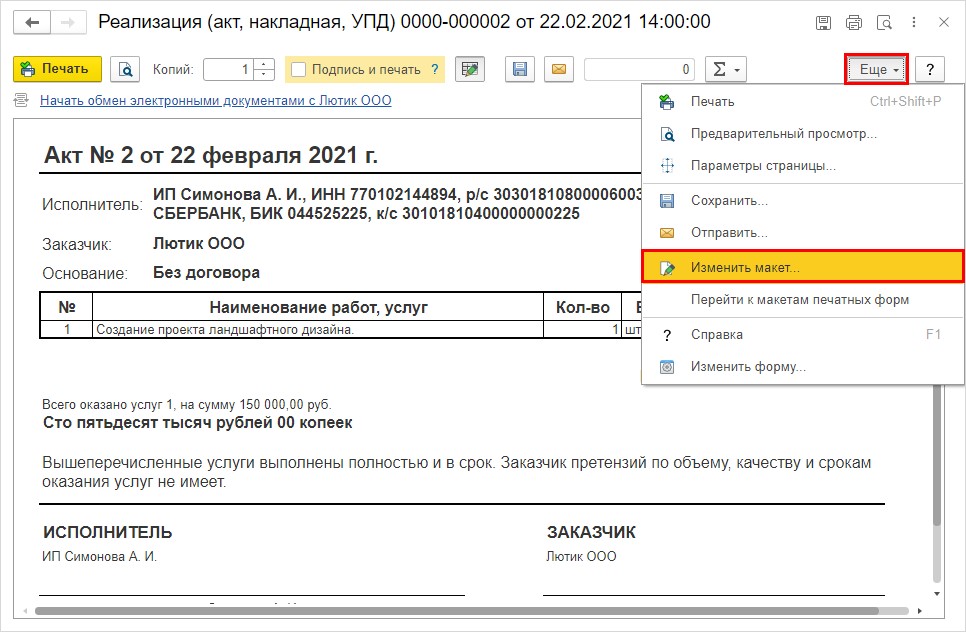
Task: Click the envelope icon in menu
Action: 667,233
